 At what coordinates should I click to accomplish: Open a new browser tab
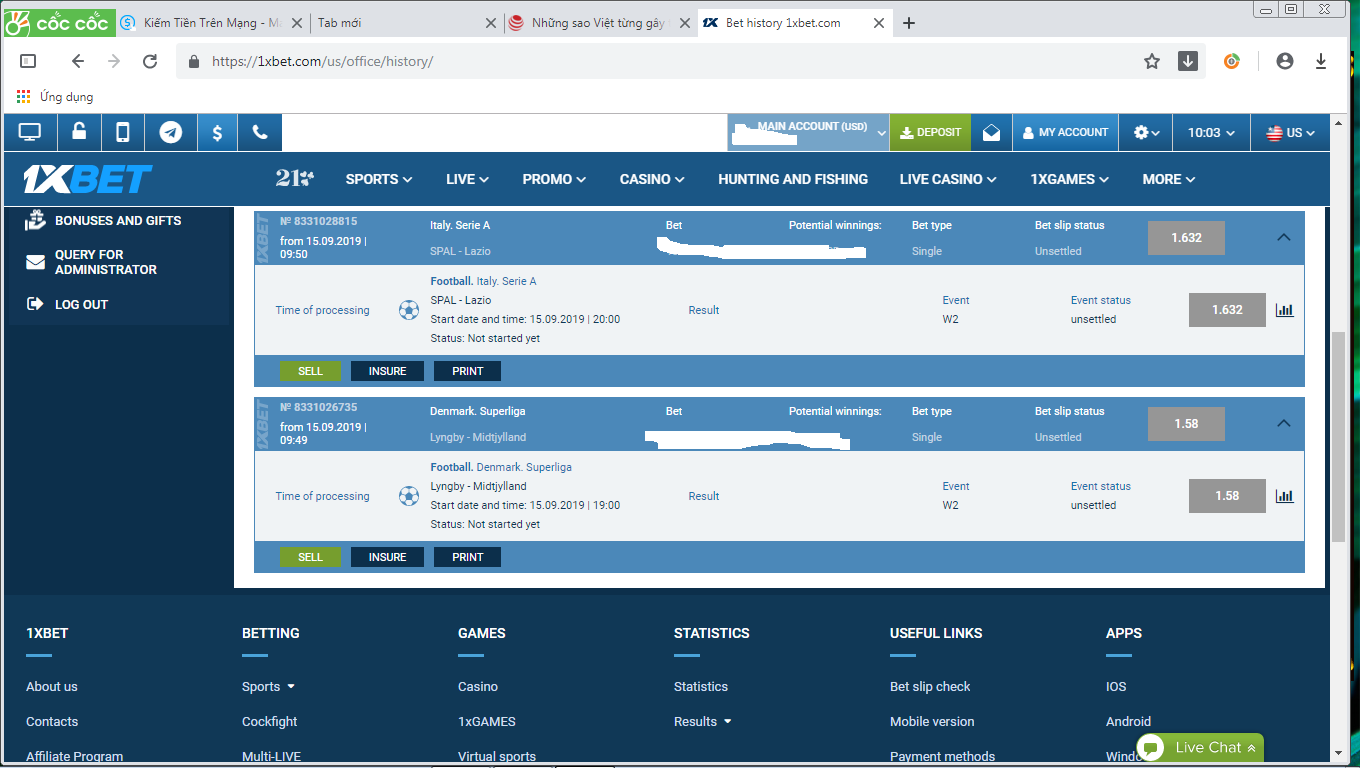[909, 23]
